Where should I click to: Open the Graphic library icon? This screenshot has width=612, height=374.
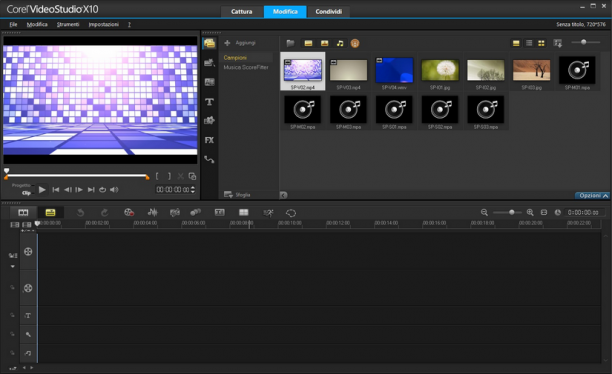coord(209,121)
